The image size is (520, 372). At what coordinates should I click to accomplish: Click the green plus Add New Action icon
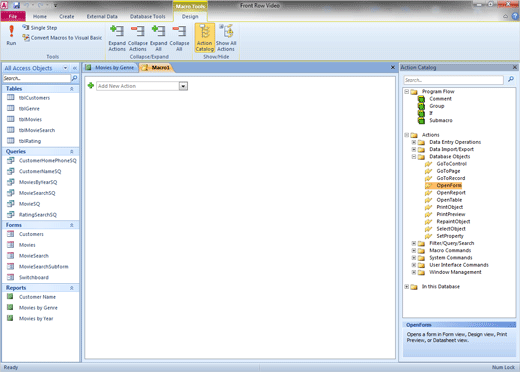90,86
